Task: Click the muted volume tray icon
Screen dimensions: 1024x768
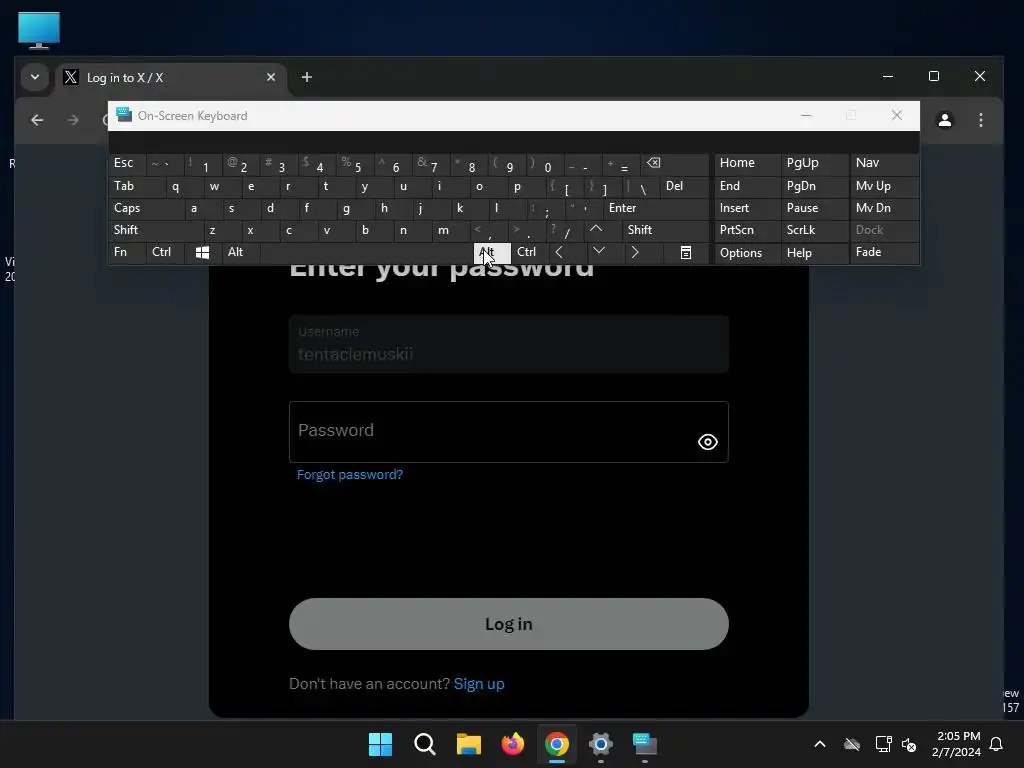Action: click(x=909, y=744)
